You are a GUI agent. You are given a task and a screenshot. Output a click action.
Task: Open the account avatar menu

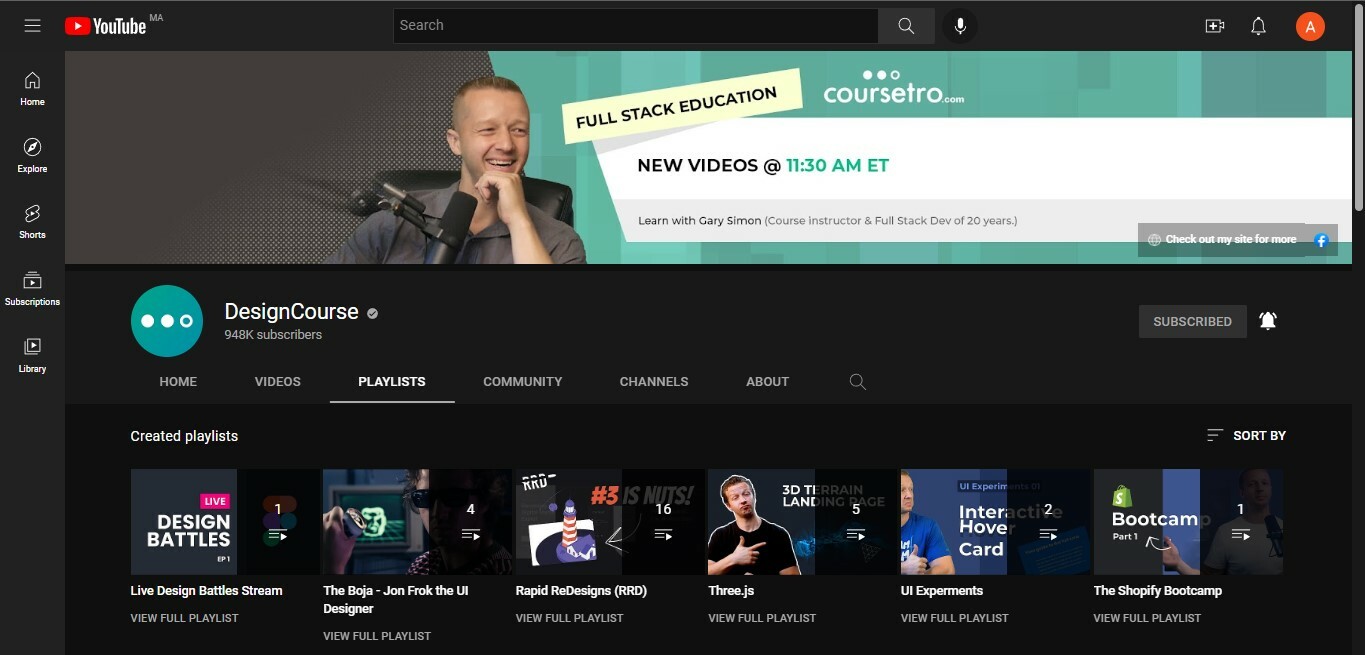pos(1310,26)
